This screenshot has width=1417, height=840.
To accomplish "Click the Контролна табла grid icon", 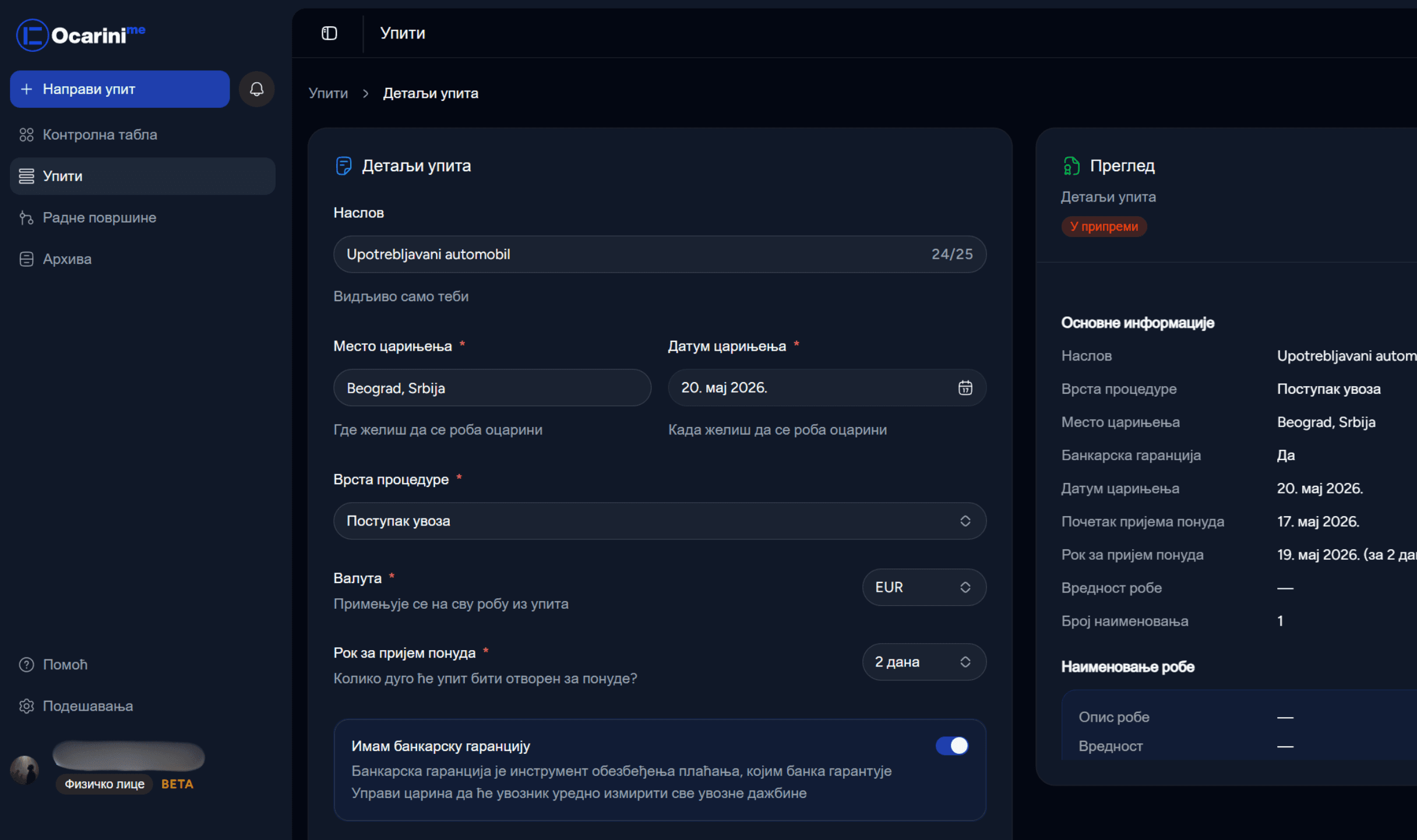I will coord(26,135).
